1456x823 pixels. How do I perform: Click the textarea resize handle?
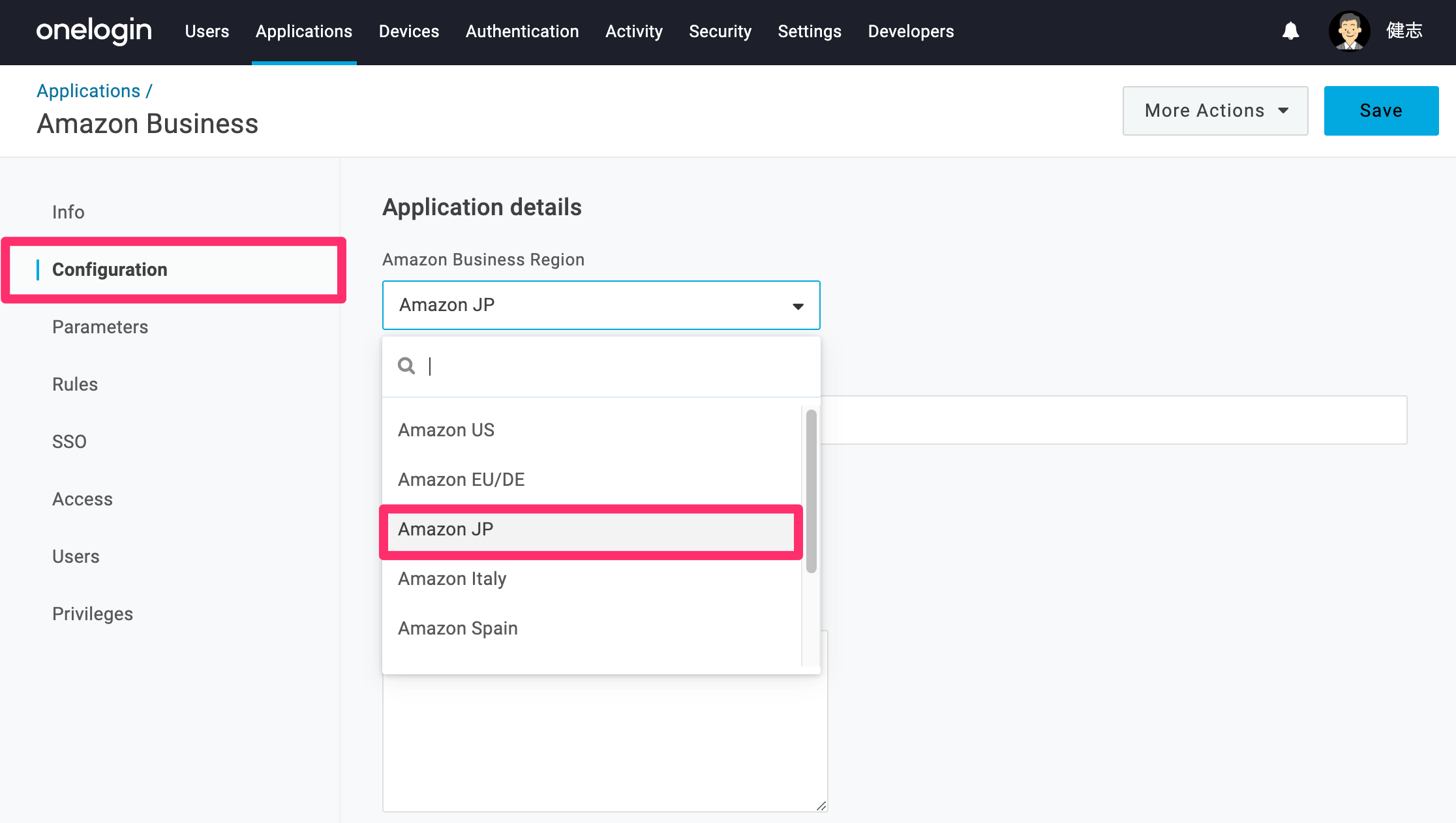821,806
